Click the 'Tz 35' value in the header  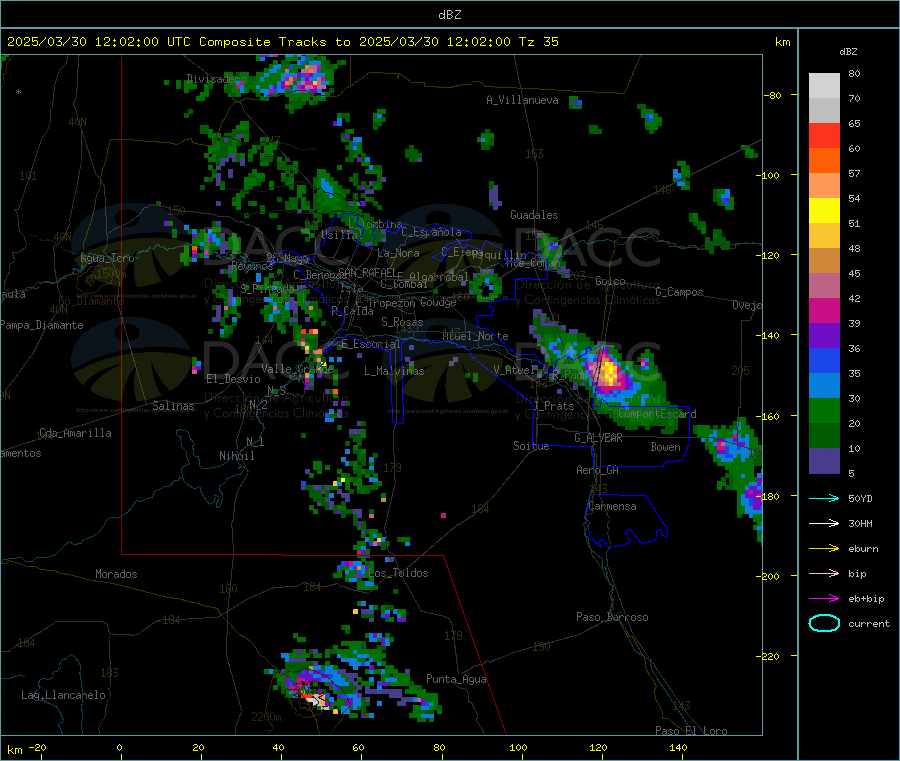[538, 42]
